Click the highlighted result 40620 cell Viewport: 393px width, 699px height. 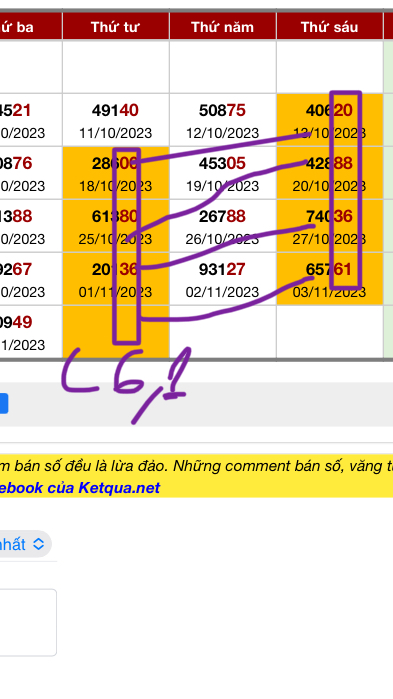[x=330, y=120]
